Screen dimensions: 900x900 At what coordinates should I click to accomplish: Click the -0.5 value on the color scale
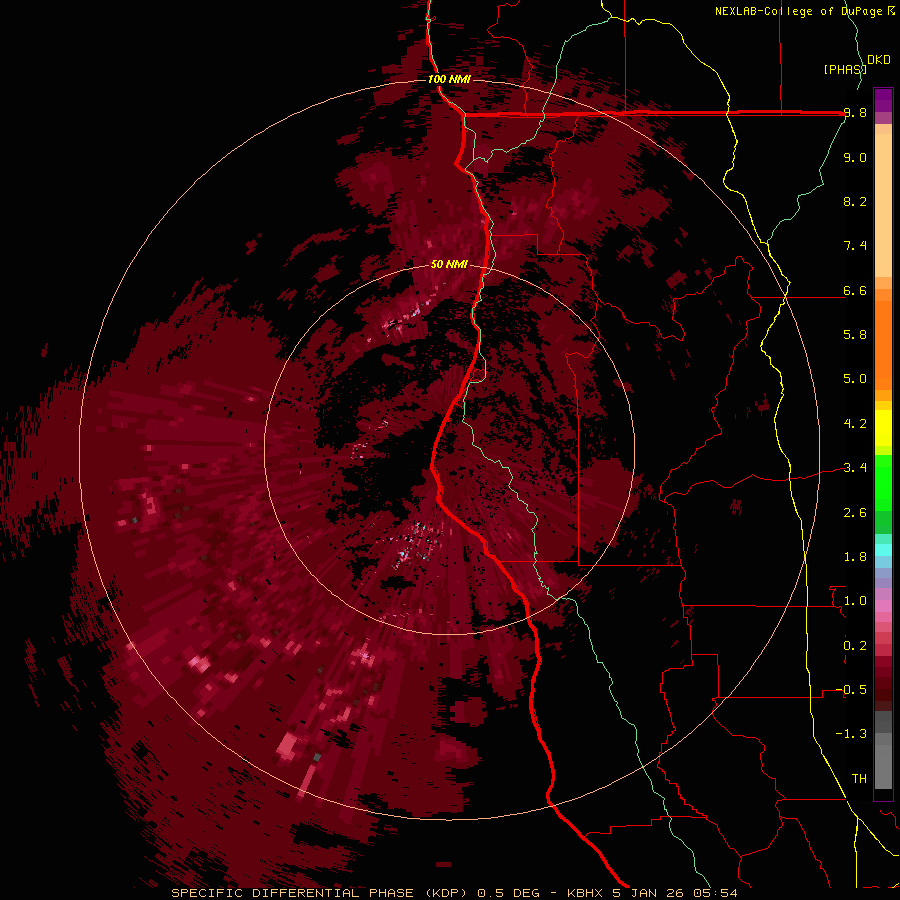851,690
